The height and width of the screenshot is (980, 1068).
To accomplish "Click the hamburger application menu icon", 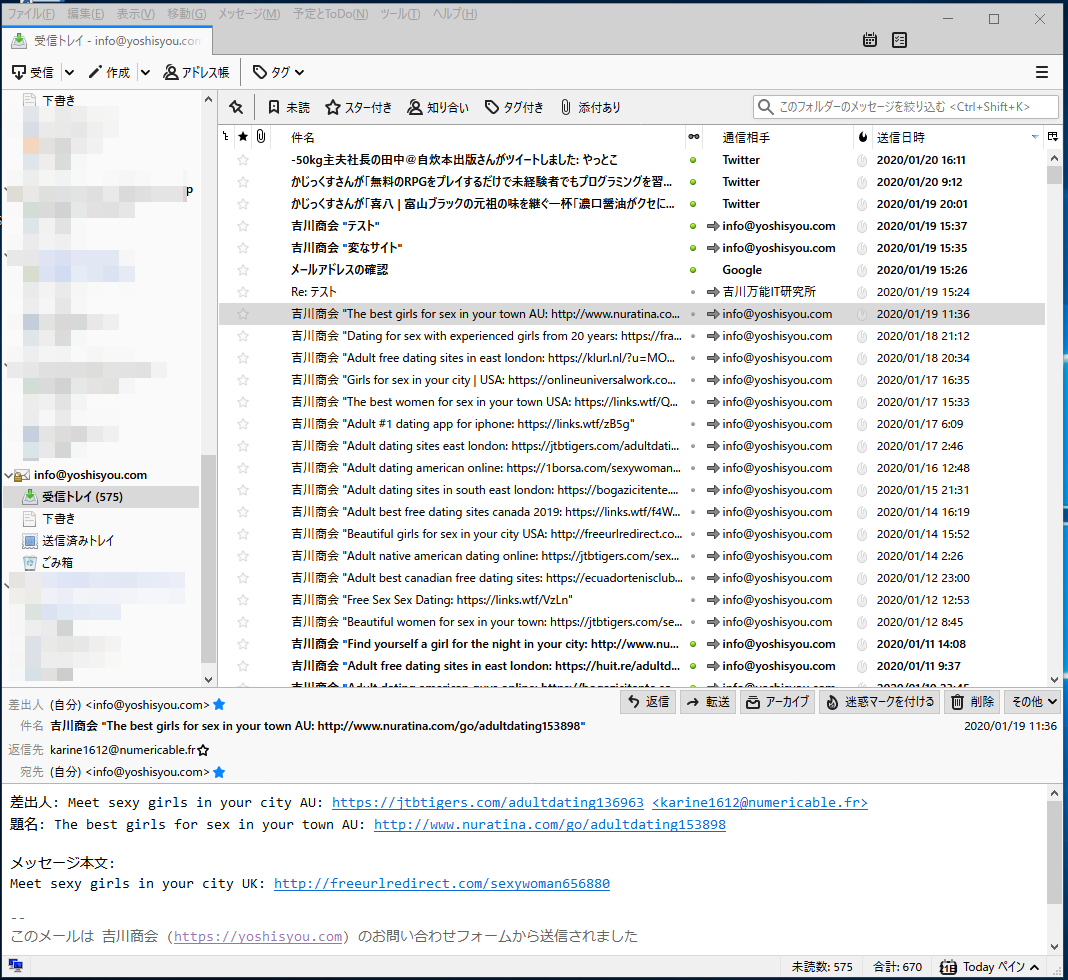I will coord(1042,72).
